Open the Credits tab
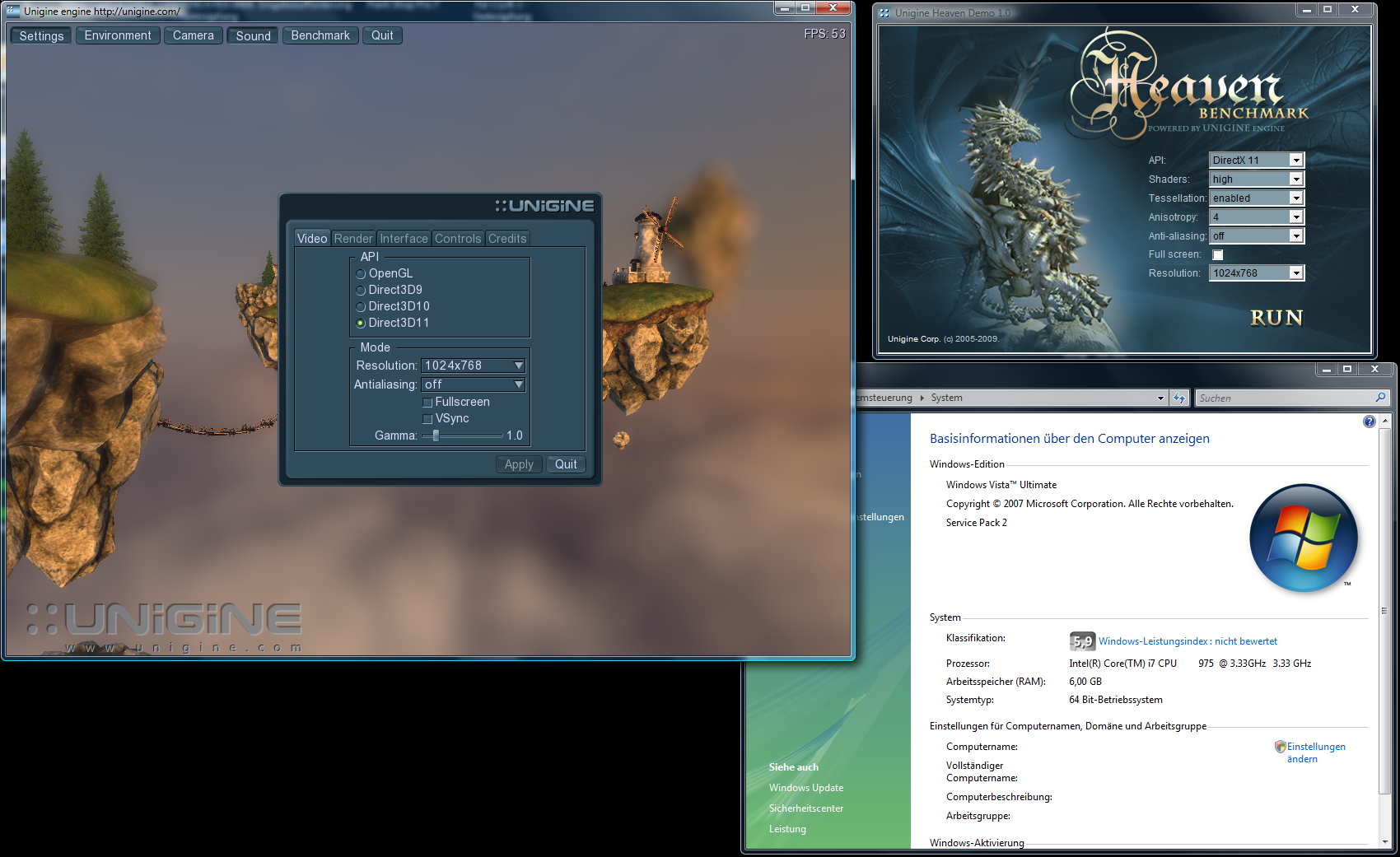 tap(507, 239)
